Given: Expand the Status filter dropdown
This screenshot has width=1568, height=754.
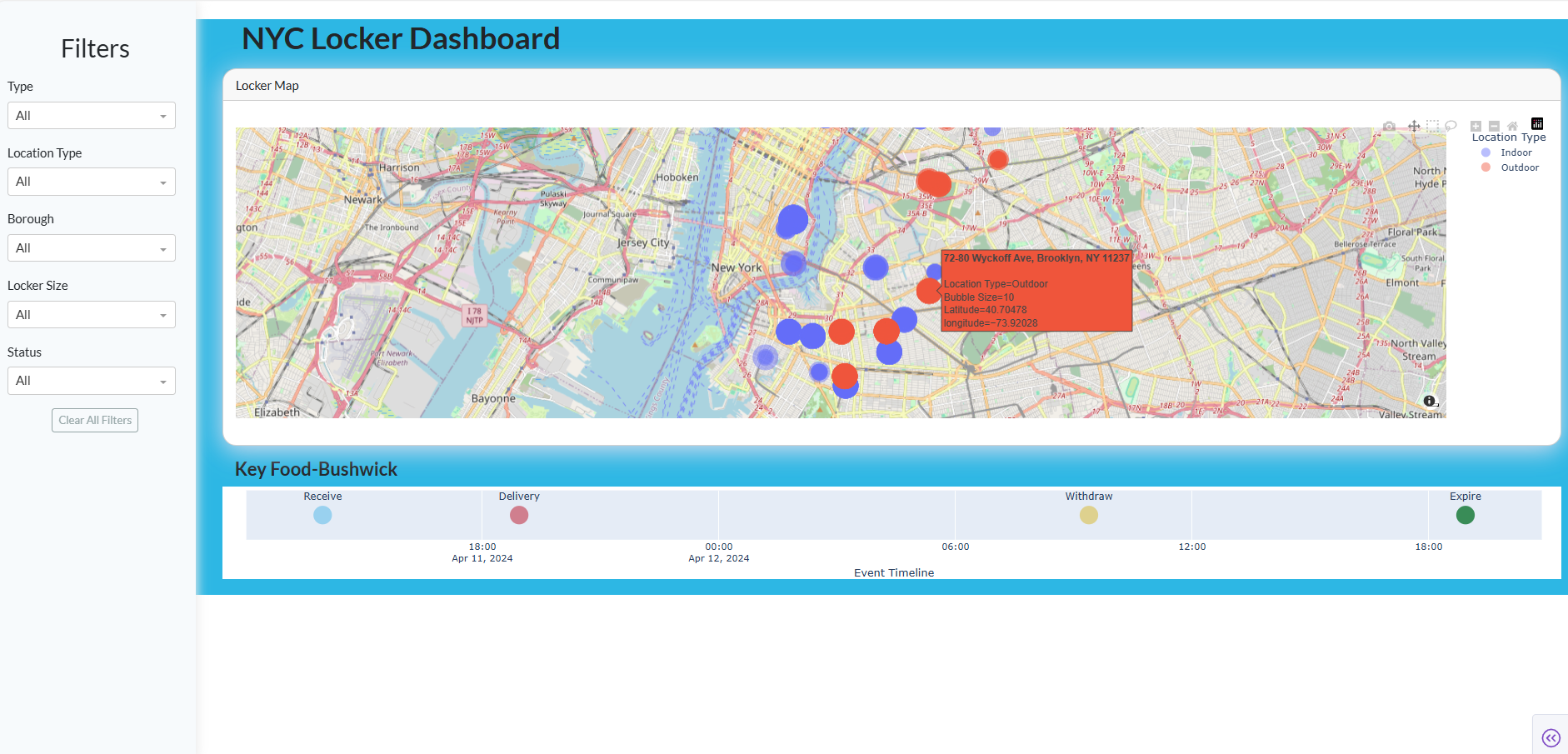Looking at the screenshot, I should [92, 381].
